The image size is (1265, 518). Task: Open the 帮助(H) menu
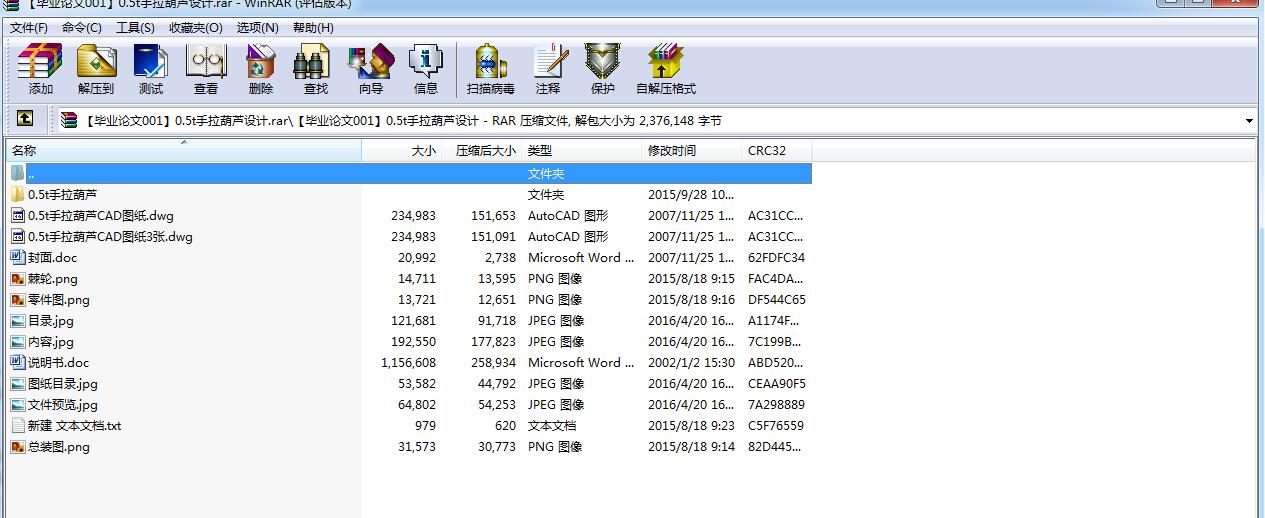pos(313,28)
